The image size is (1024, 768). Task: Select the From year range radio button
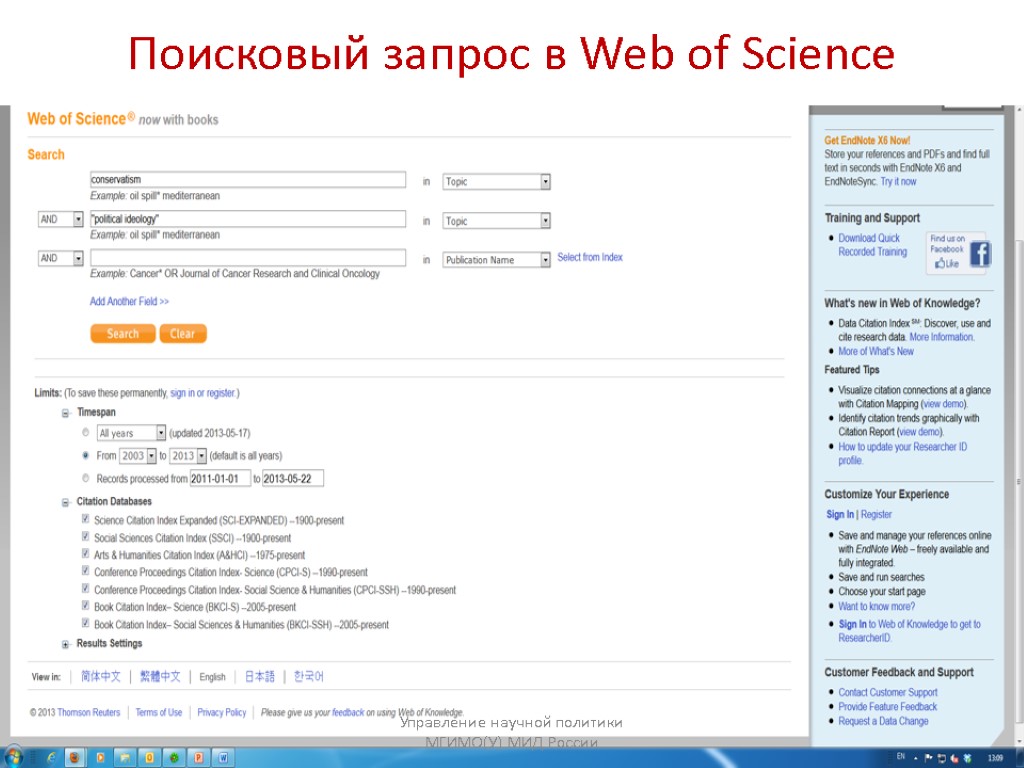click(86, 455)
